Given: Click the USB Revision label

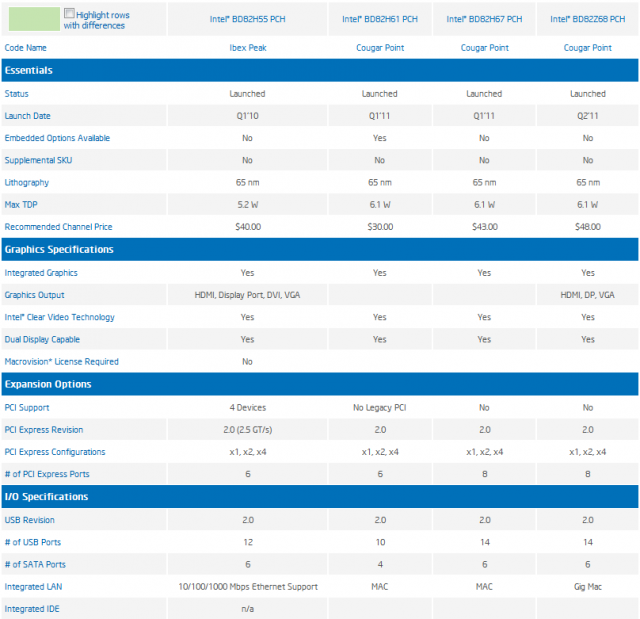Looking at the screenshot, I should (x=29, y=520).
